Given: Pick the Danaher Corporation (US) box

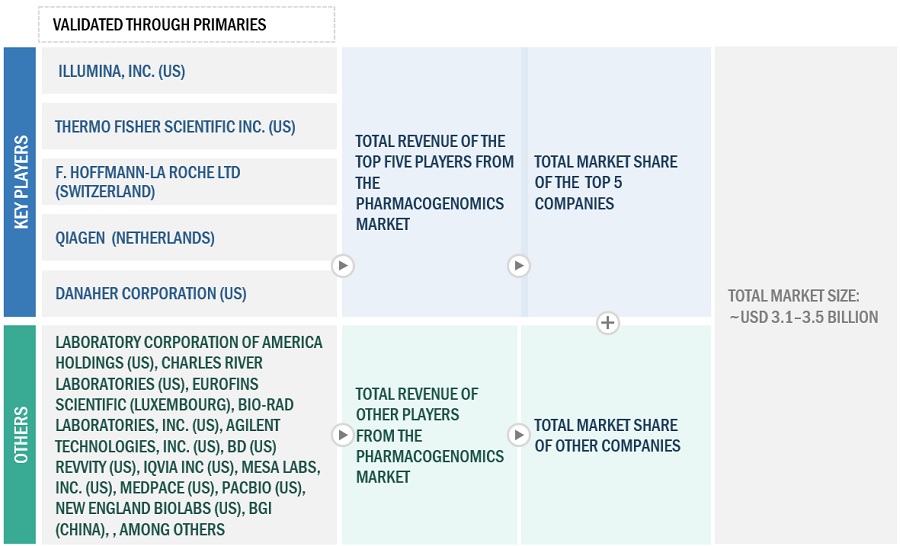Looking at the screenshot, I should [x=188, y=293].
